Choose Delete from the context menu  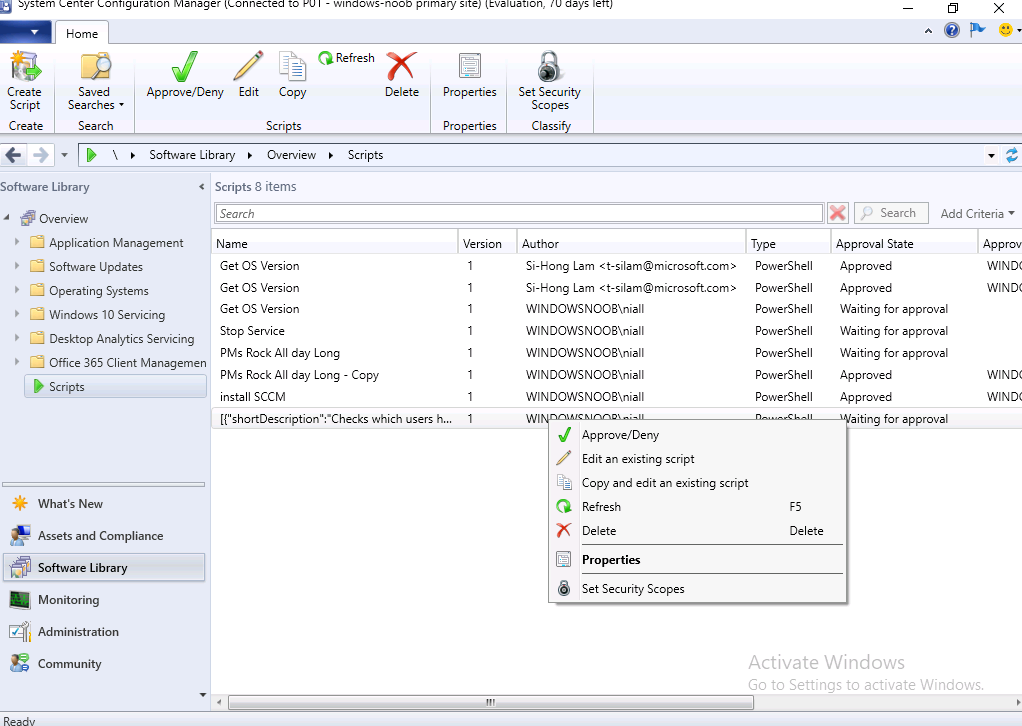(x=697, y=530)
